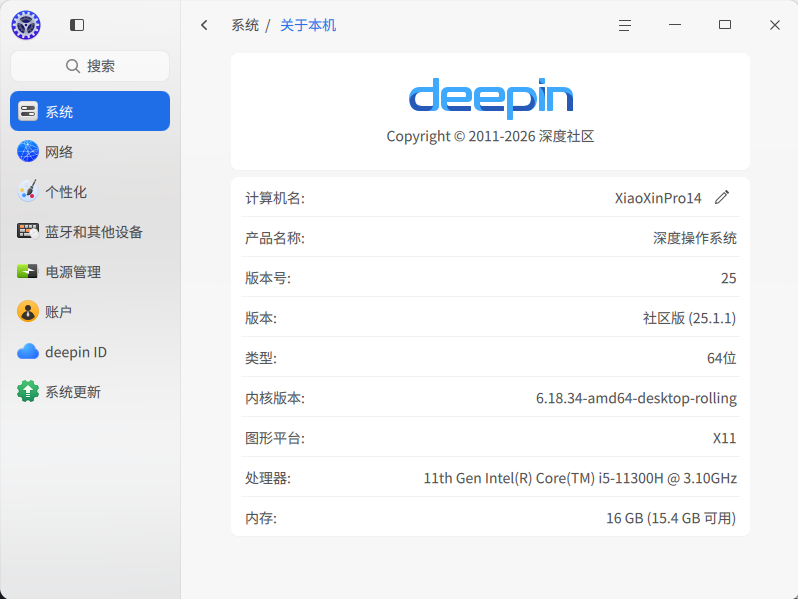Click the XiaoXinPro14 computer name
The image size is (798, 599).
[x=658, y=198]
